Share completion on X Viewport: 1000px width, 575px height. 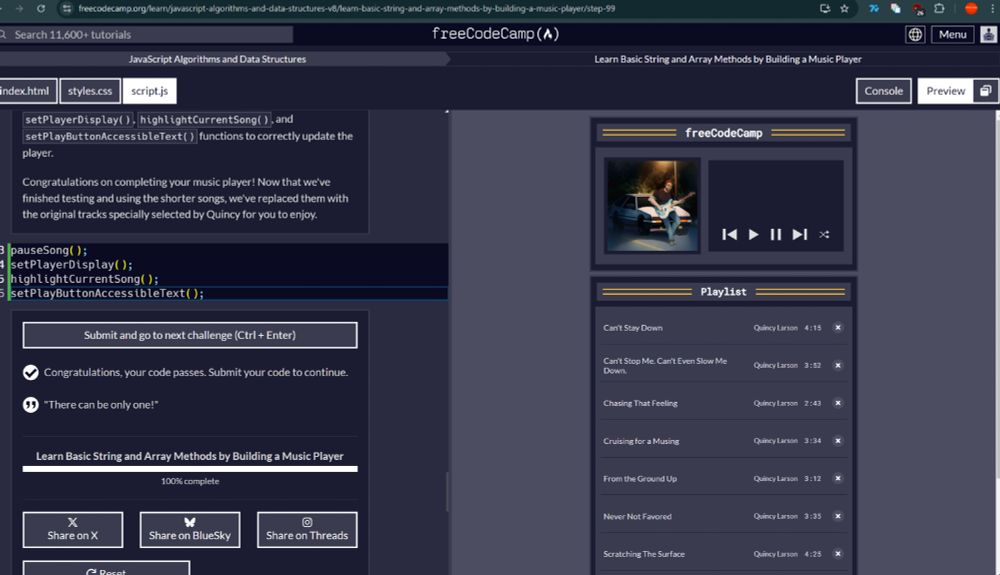click(73, 530)
